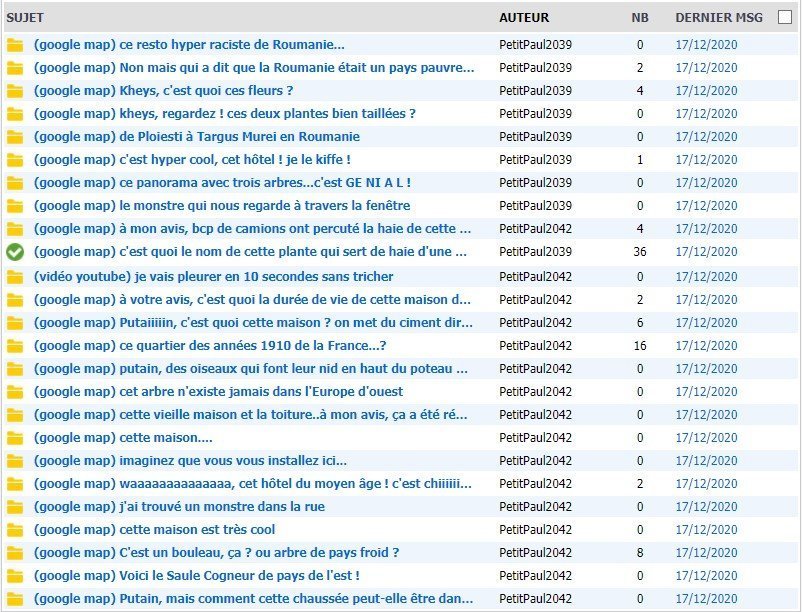The height and width of the screenshot is (612, 802).
Task: Click folder icon beside 'de Ploiesti à Targus Murei' topic
Action: (x=15, y=137)
